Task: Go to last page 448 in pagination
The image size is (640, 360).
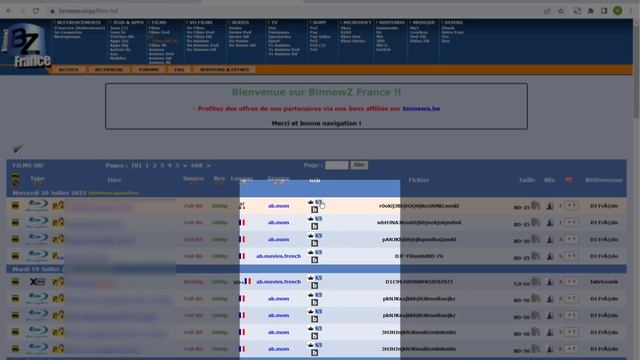Action: click(196, 165)
